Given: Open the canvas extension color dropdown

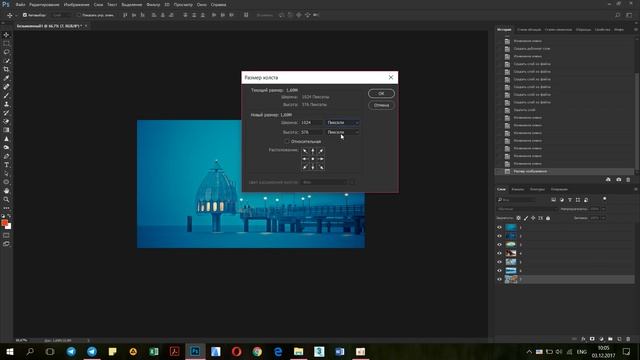Looking at the screenshot, I should coord(324,182).
